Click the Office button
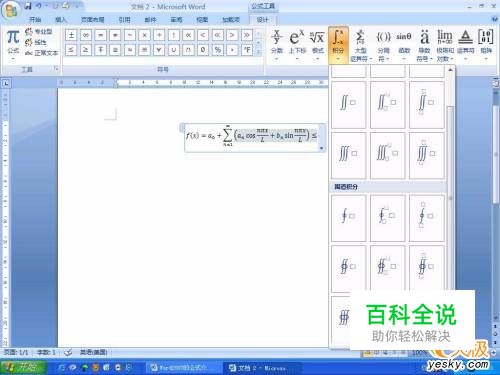This screenshot has height=375, width=500. (10, 10)
